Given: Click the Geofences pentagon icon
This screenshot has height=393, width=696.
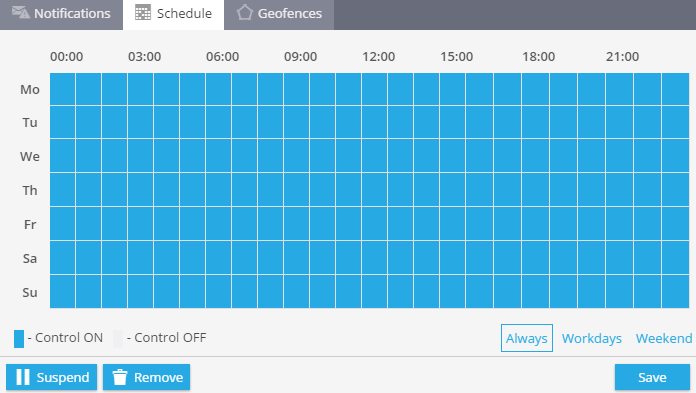Looking at the screenshot, I should (244, 12).
